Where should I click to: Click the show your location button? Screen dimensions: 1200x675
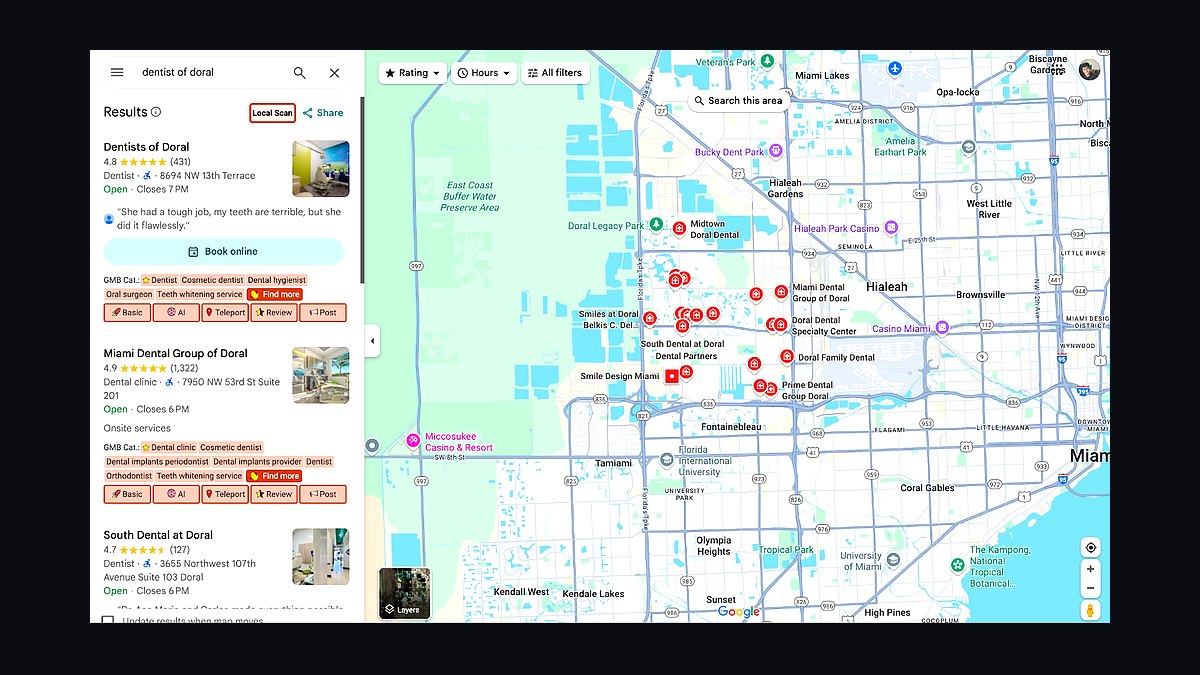click(1090, 547)
